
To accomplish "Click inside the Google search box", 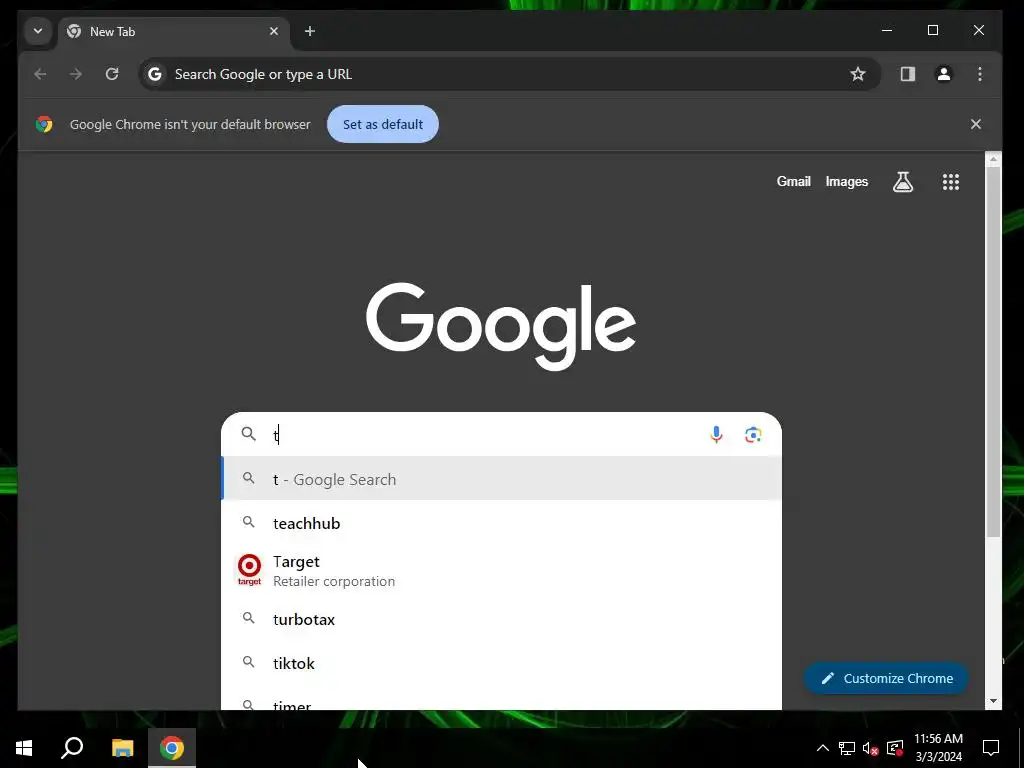I will [x=502, y=434].
